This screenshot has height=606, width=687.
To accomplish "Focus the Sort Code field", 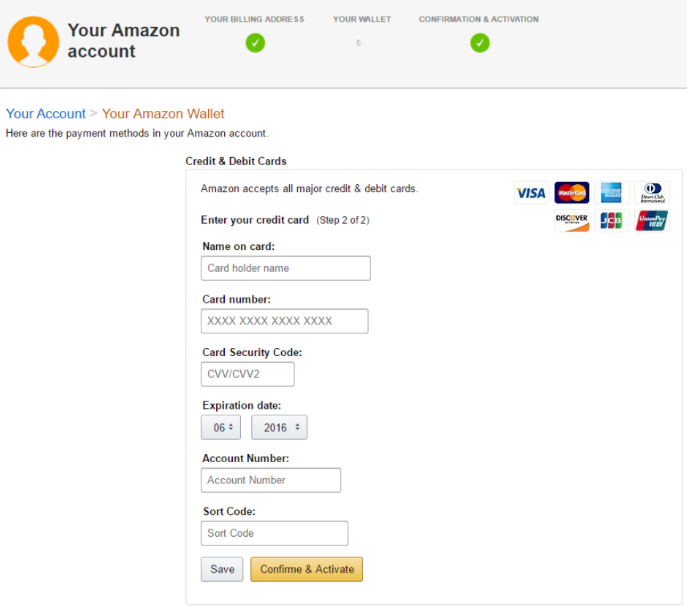I will [275, 533].
